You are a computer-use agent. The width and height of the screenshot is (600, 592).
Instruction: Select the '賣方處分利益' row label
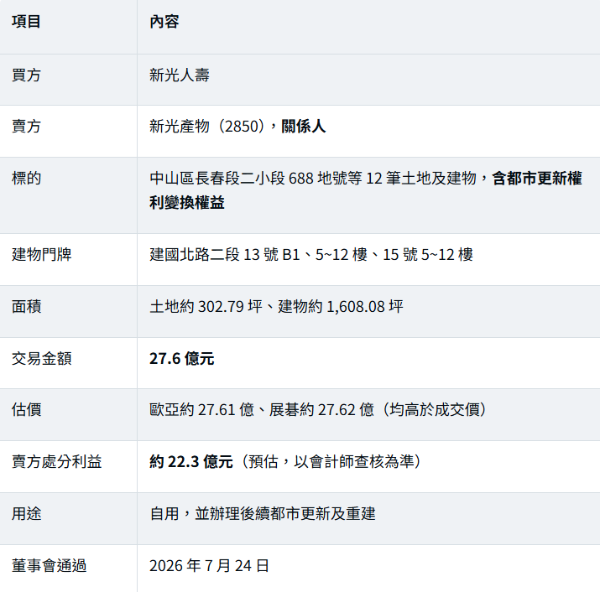point(57,462)
